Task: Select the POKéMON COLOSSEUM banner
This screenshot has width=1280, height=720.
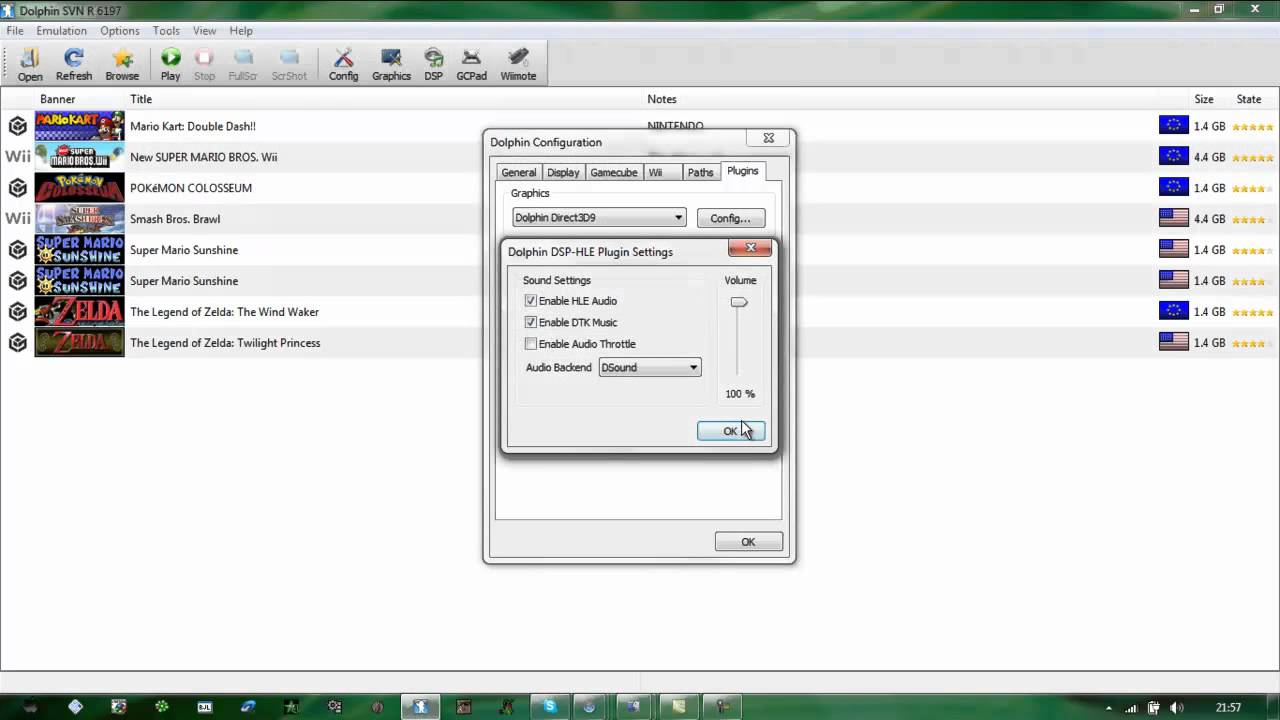Action: click(x=80, y=188)
